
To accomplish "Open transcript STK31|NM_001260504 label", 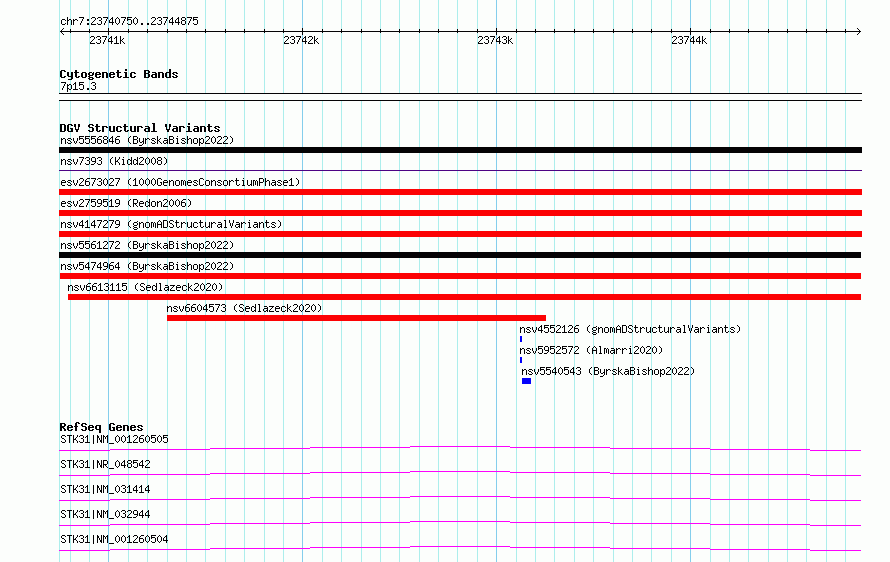I will [x=114, y=539].
